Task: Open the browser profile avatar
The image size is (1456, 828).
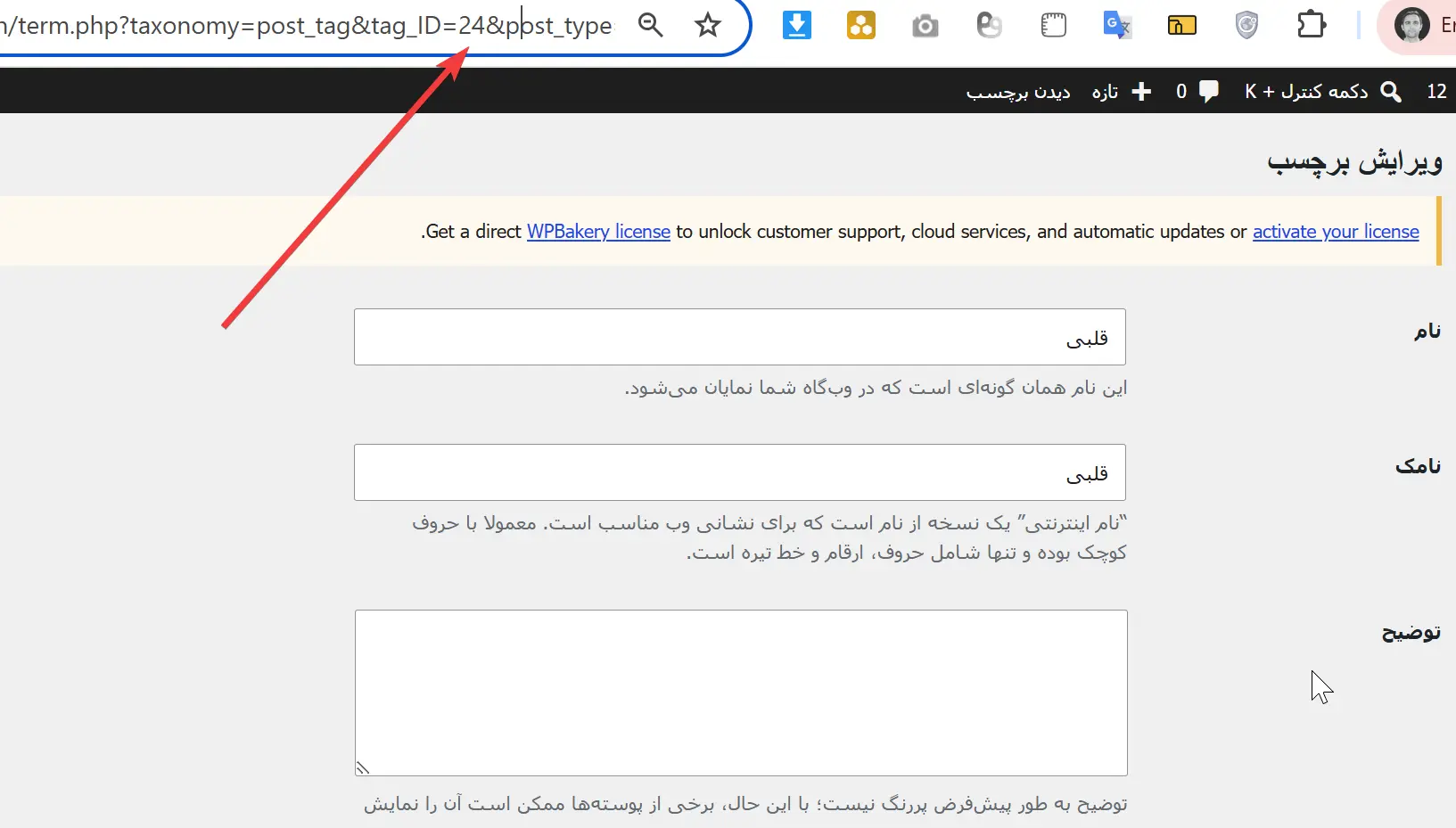Action: click(1411, 25)
